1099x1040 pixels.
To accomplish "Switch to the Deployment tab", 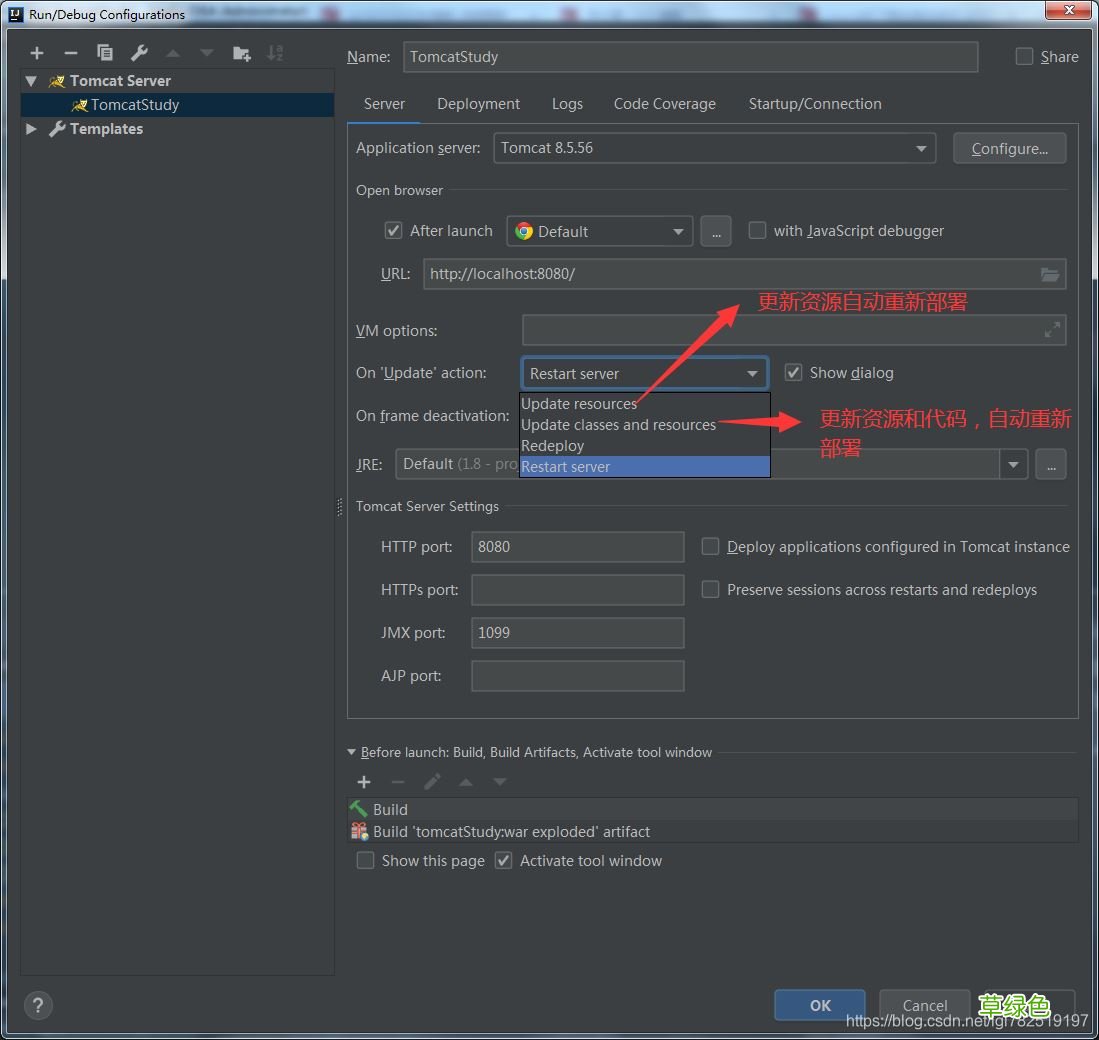I will pyautogui.click(x=478, y=104).
